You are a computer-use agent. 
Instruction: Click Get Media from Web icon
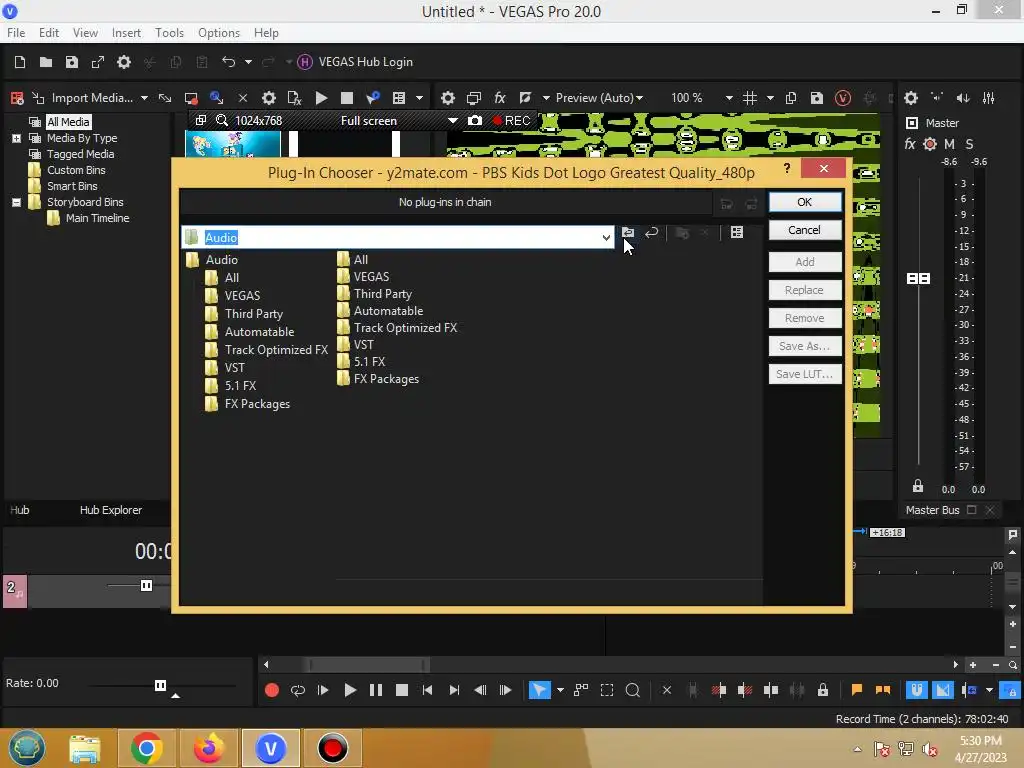217,98
